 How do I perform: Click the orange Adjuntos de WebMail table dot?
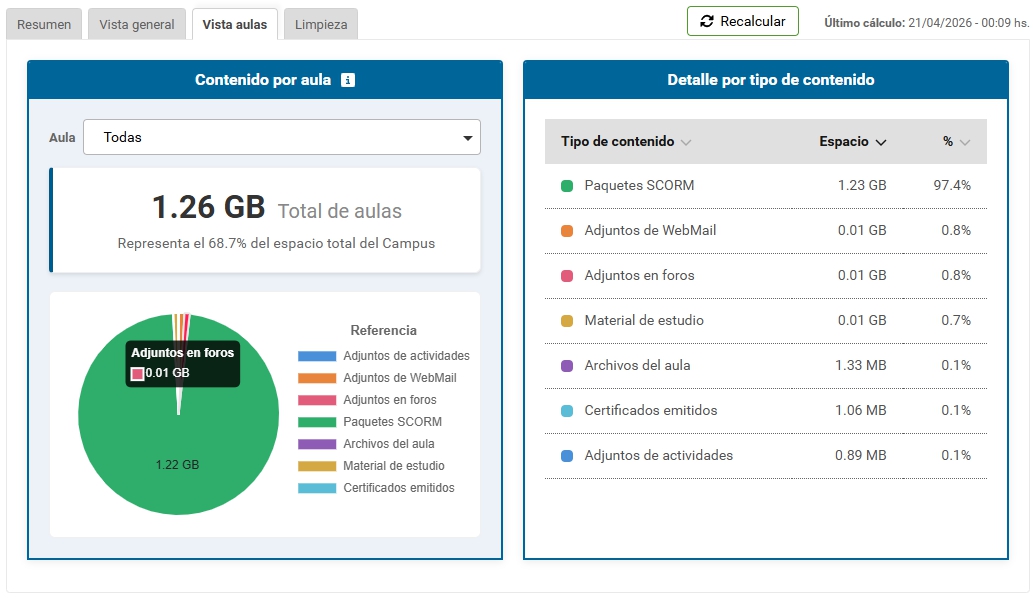click(567, 231)
